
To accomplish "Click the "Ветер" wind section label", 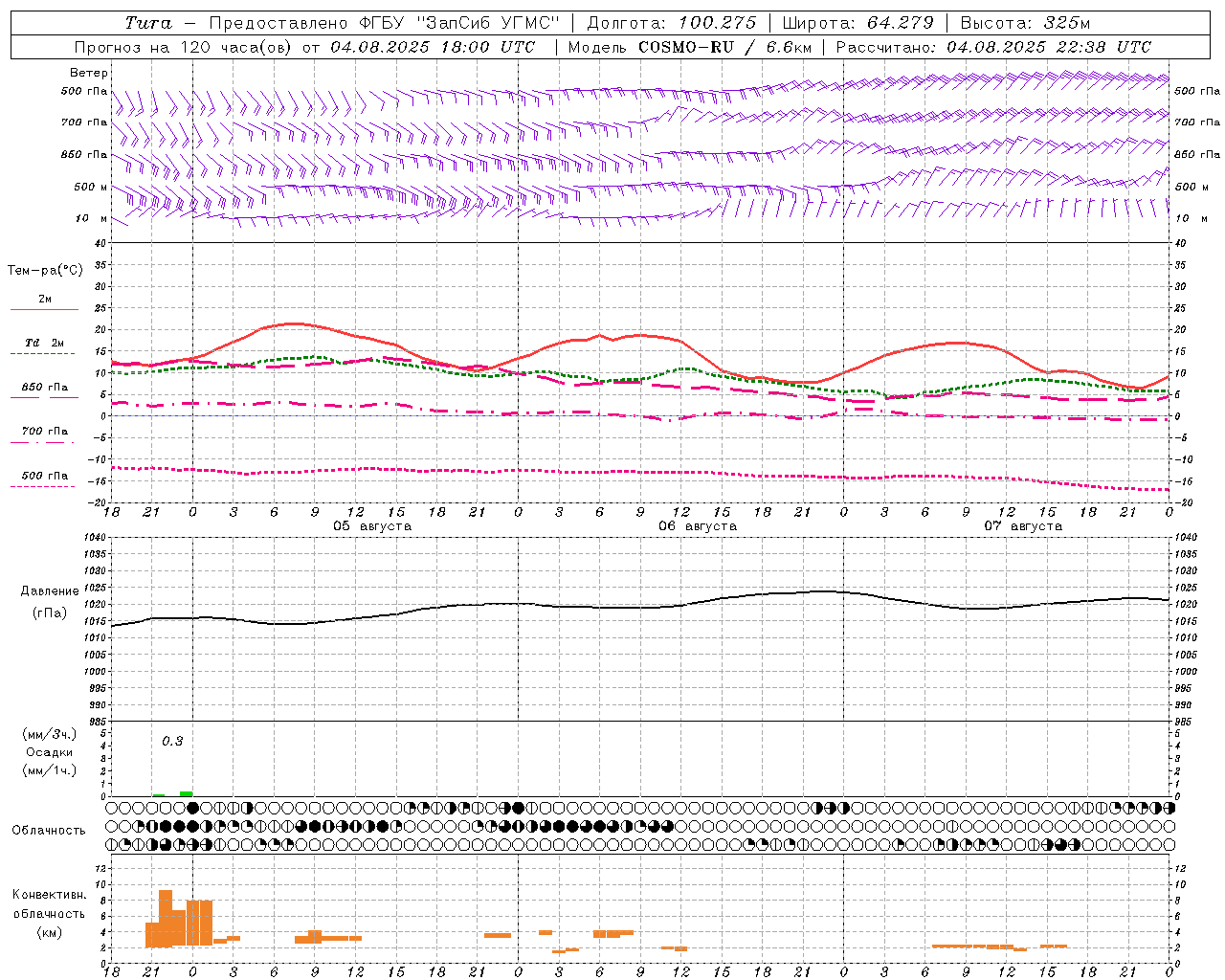I will point(89,73).
